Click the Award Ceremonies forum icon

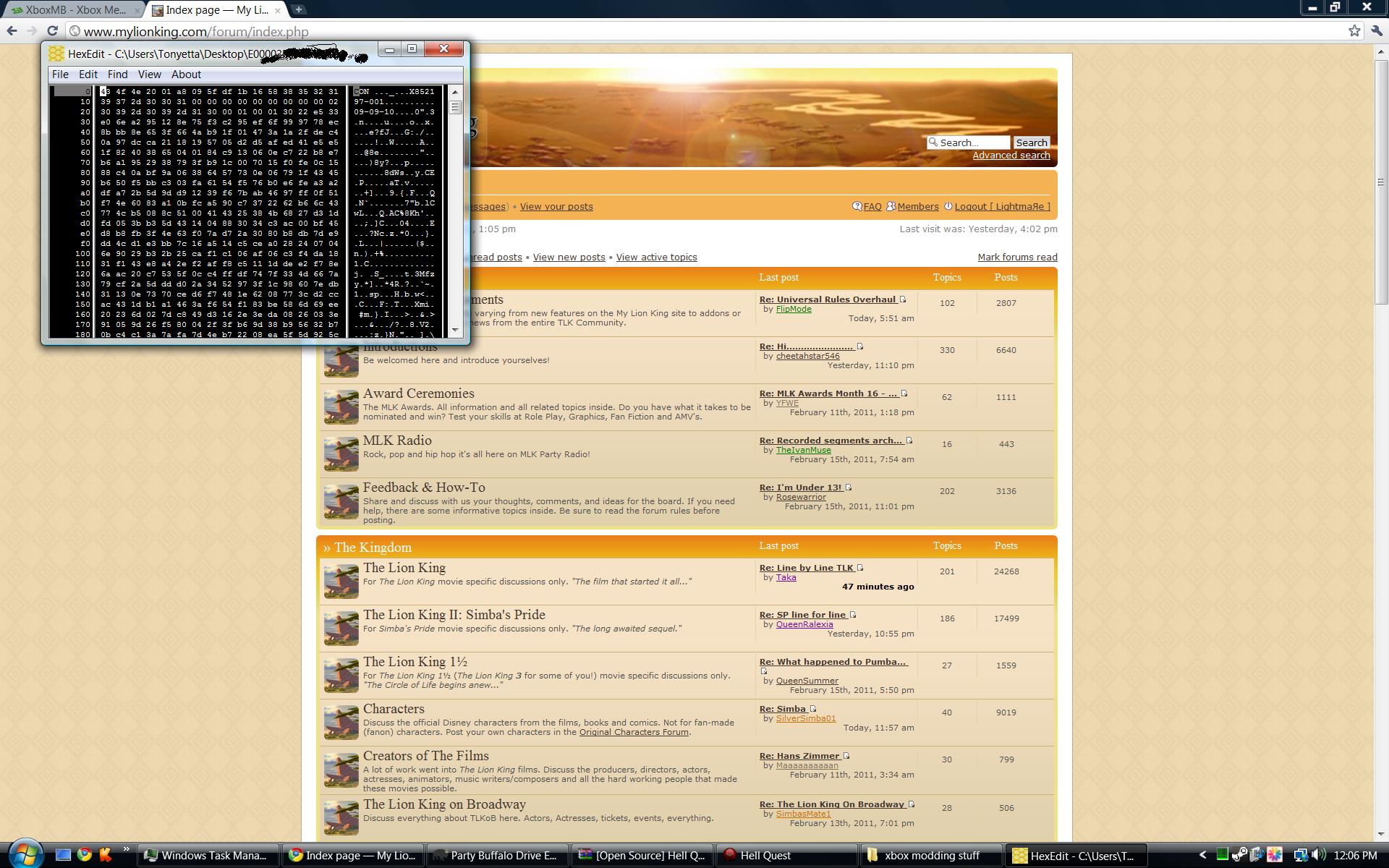tap(341, 407)
